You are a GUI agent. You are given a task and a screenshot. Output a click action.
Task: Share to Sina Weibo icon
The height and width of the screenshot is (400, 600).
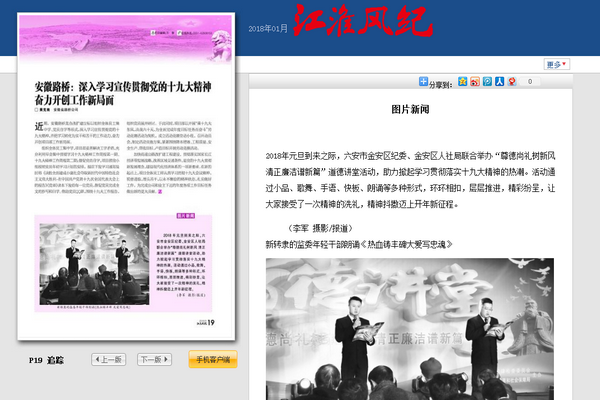click(473, 82)
